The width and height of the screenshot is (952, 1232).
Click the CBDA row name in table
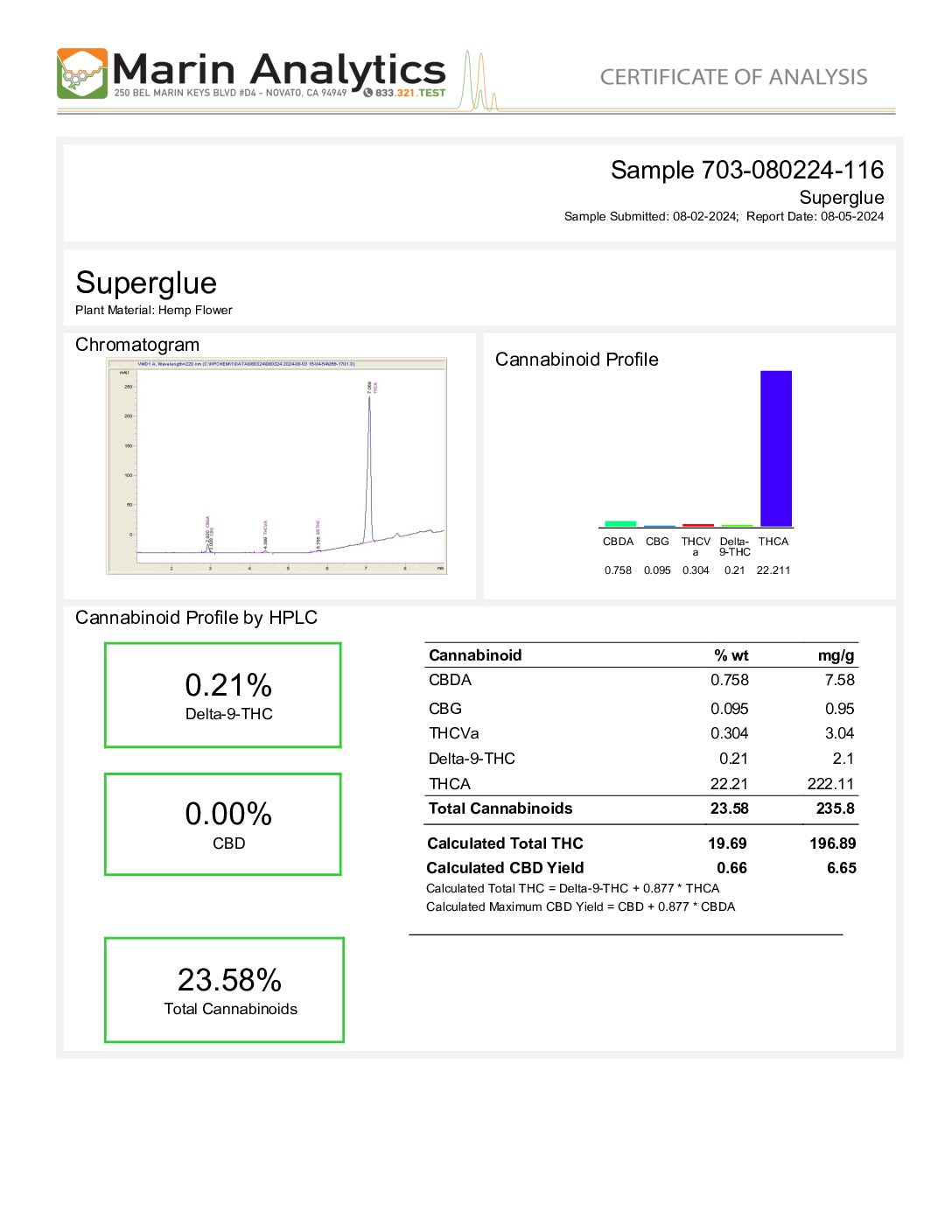[450, 680]
